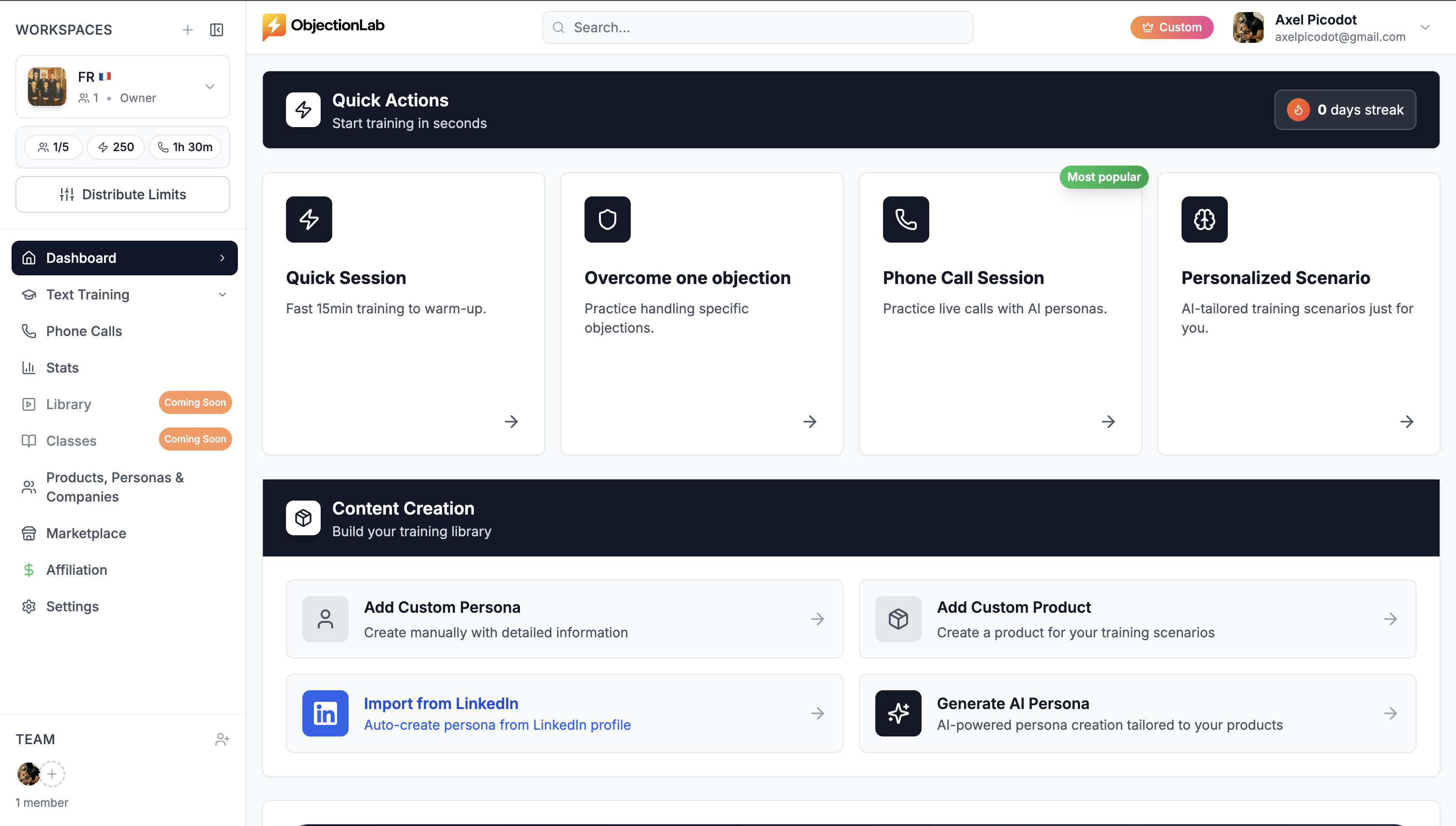Viewport: 1456px width, 826px height.
Task: Click the Distribute Limits button
Action: [x=123, y=194]
